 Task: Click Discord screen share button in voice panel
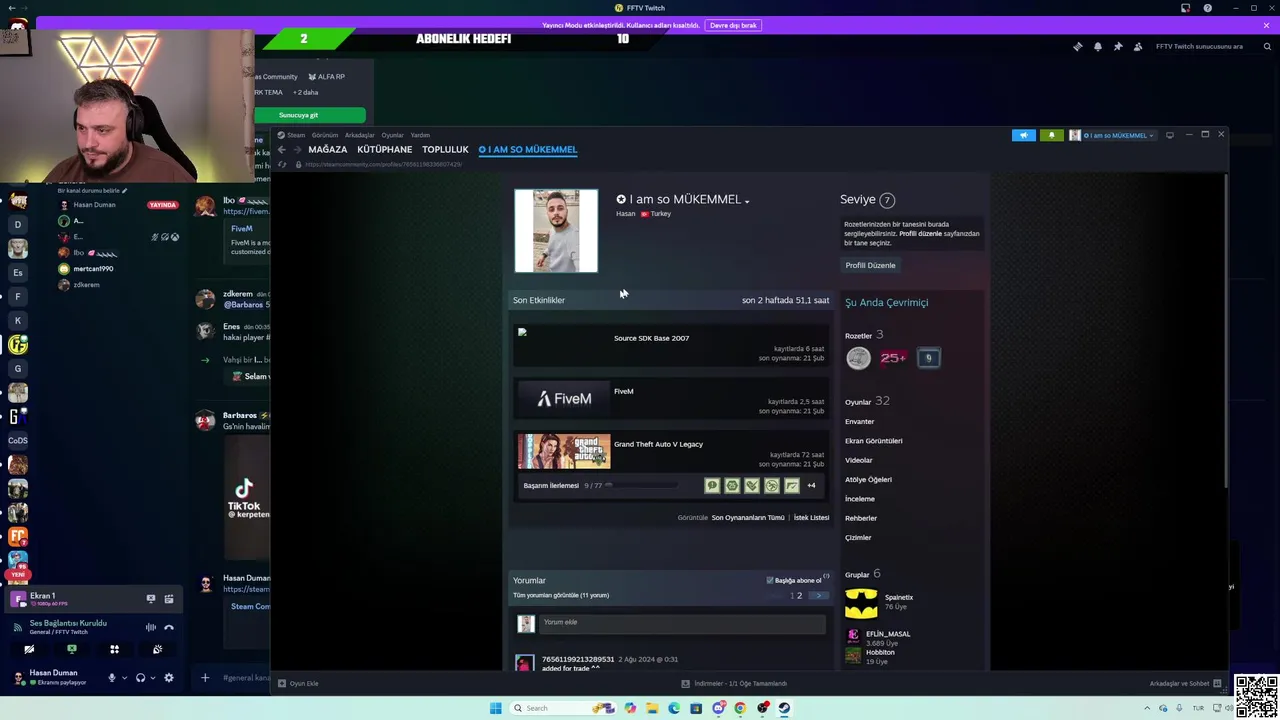coord(71,649)
